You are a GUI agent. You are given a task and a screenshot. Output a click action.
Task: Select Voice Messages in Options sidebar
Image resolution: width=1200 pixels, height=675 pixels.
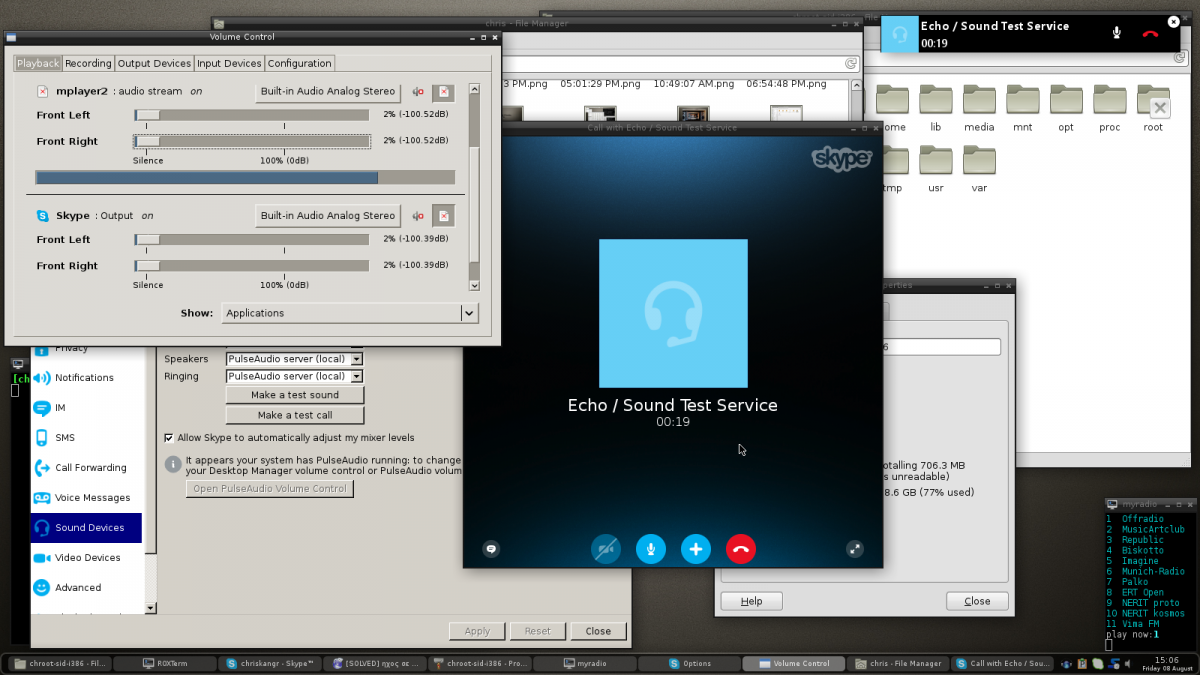[86, 498]
